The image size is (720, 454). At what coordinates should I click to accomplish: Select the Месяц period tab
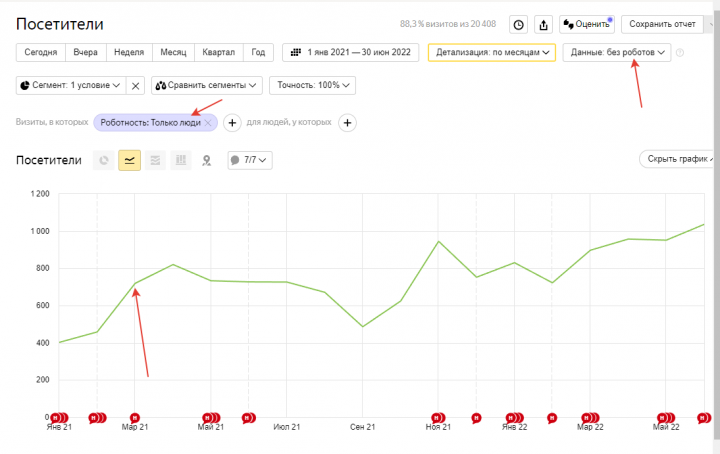click(173, 52)
